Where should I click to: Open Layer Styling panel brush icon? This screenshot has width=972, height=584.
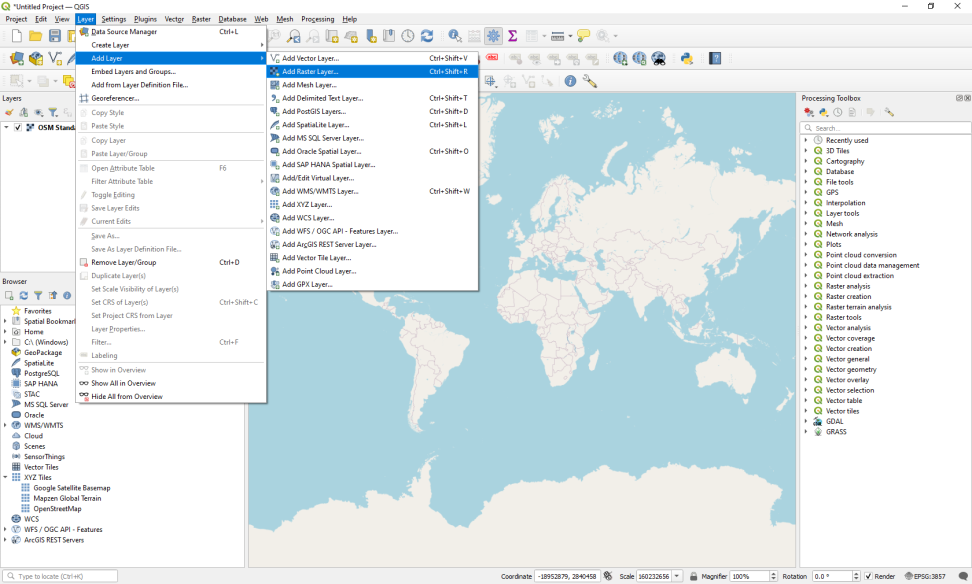(x=9, y=112)
